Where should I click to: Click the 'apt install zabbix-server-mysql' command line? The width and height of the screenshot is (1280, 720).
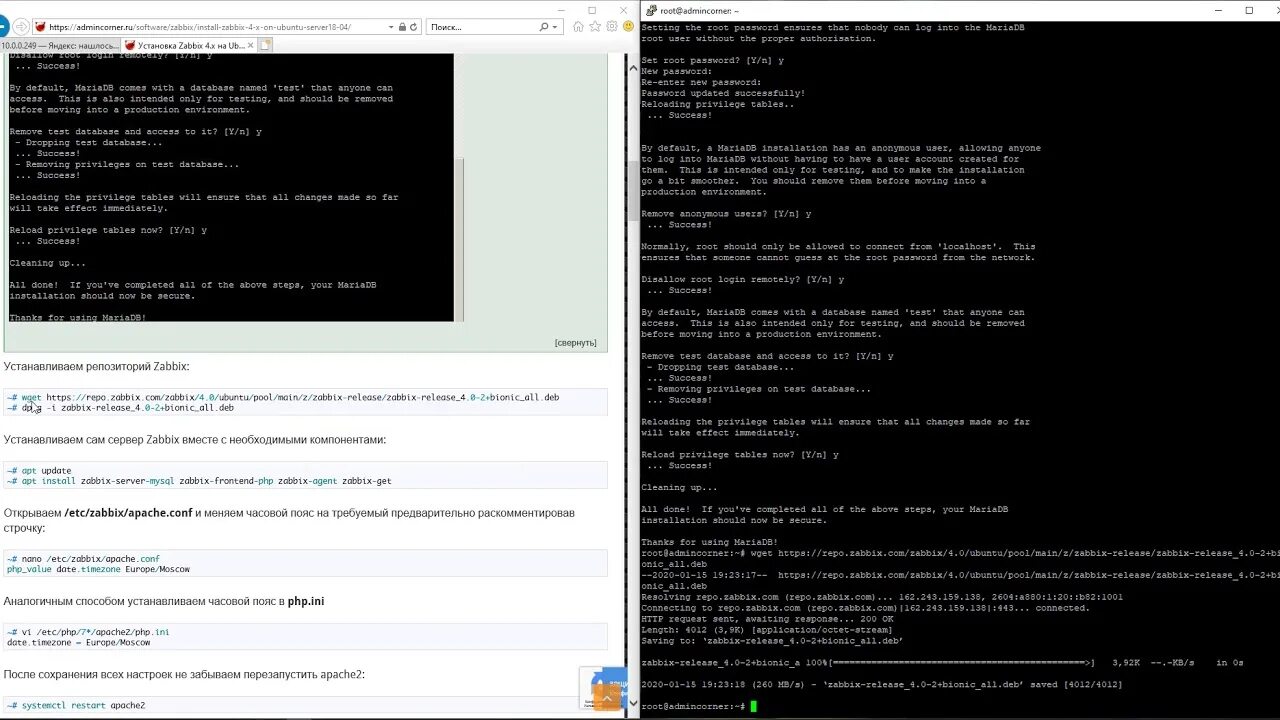[x=199, y=480]
